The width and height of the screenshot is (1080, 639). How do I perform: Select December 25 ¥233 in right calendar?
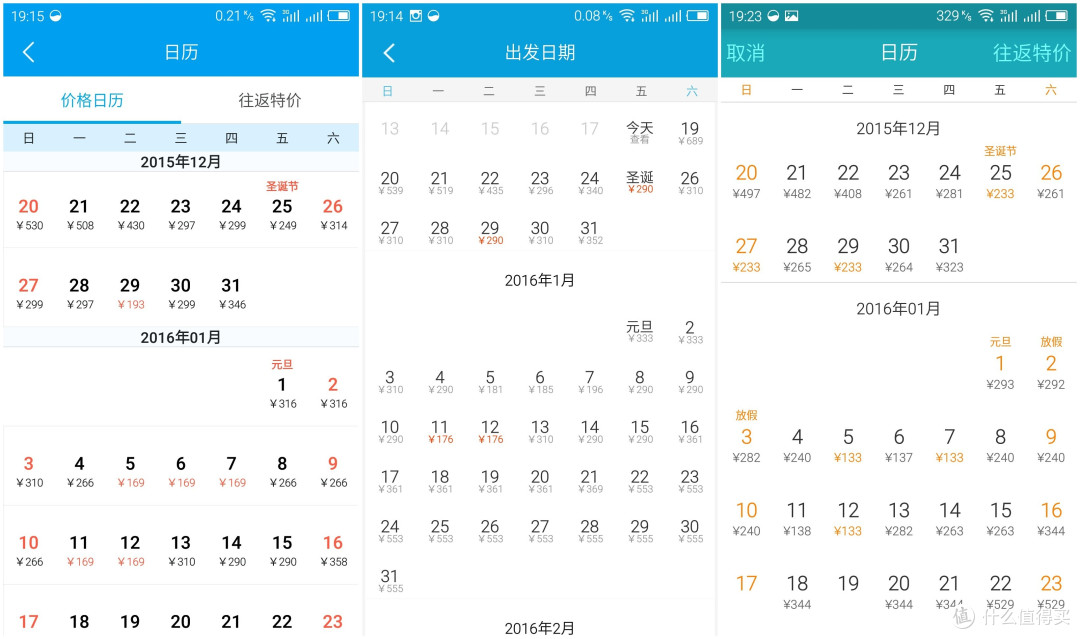coord(1000,173)
